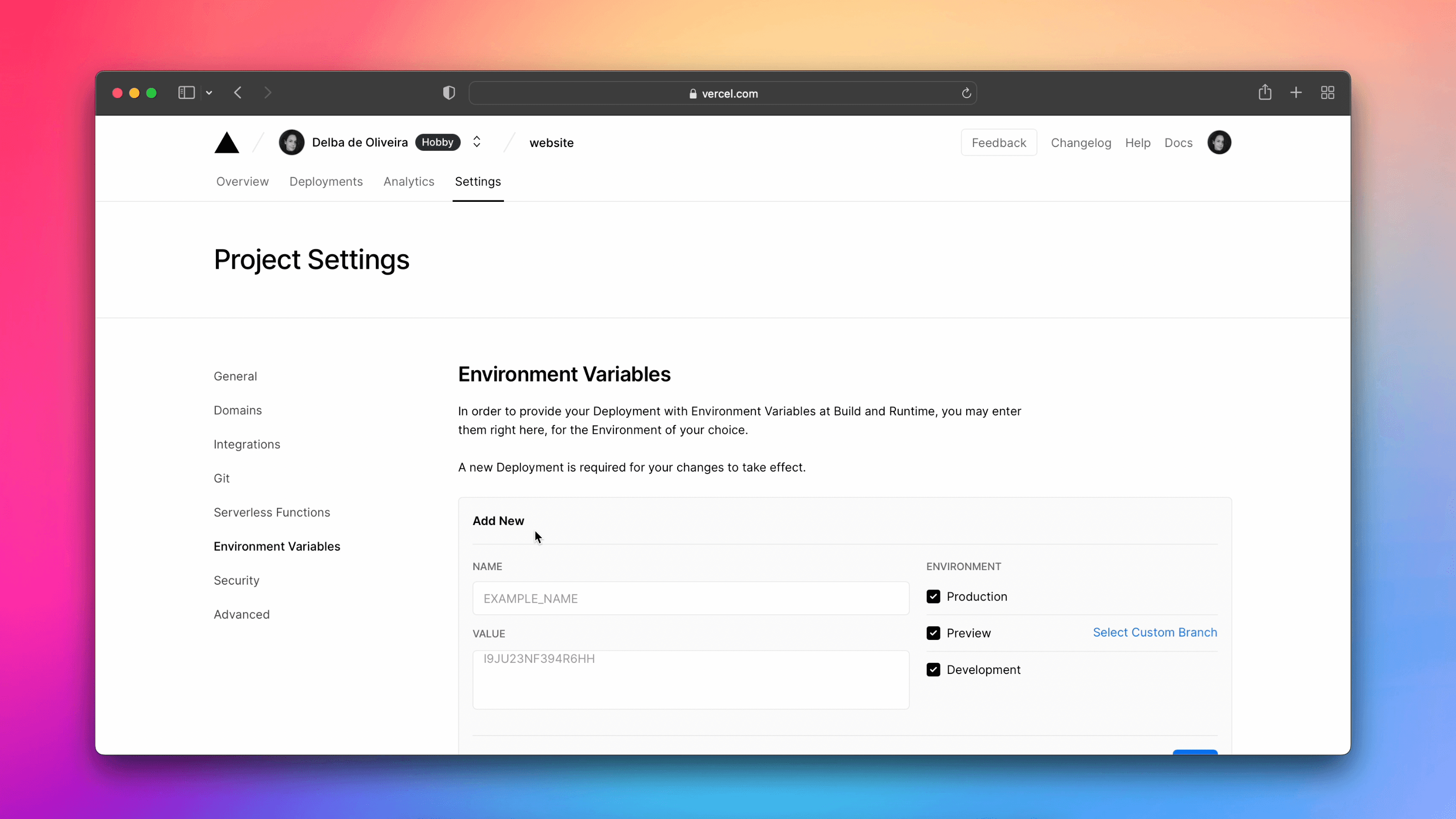This screenshot has height=819, width=1456.
Task: Reload the page with refresh icon
Action: [x=966, y=93]
